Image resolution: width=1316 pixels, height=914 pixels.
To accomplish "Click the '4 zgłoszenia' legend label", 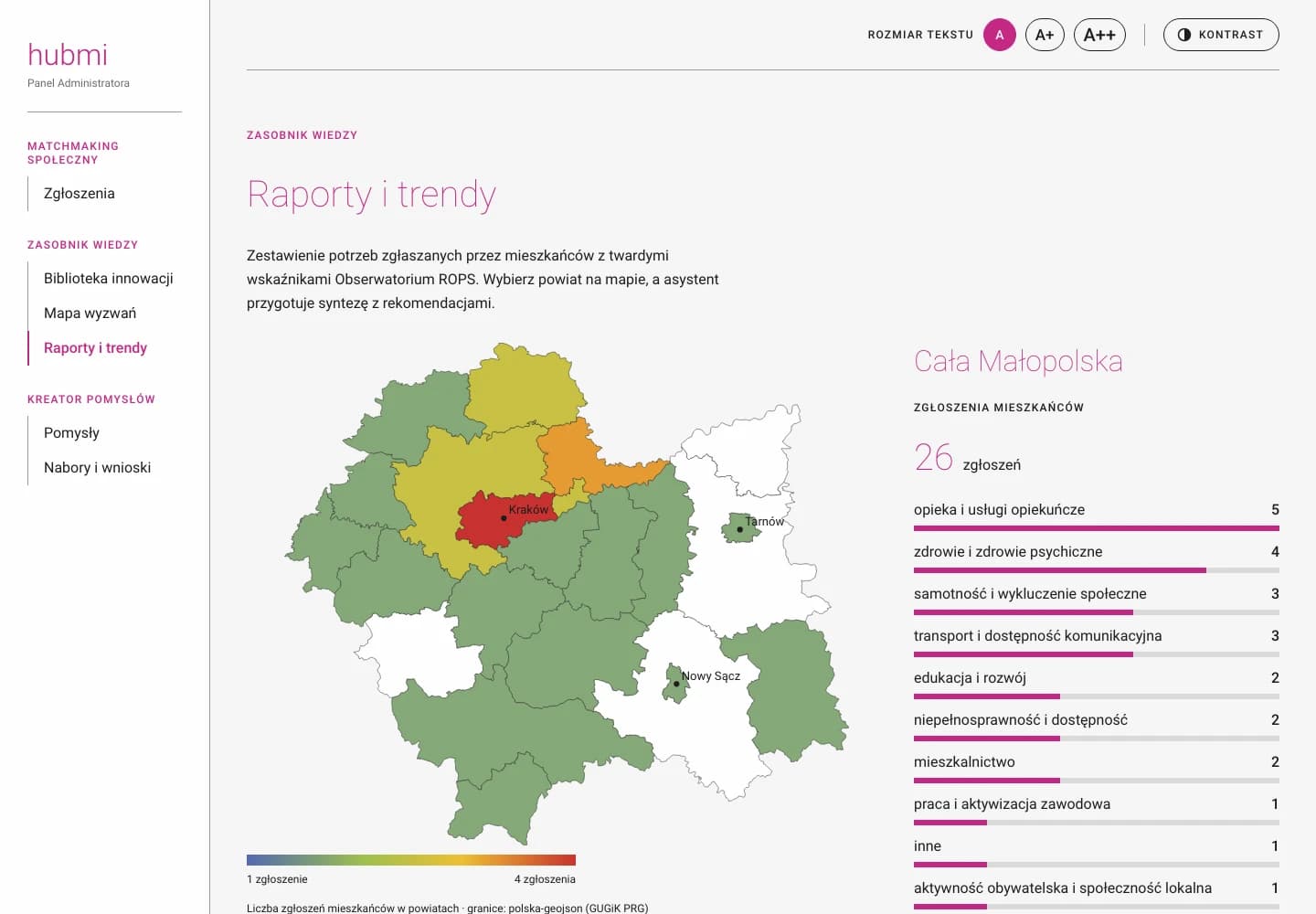I will coord(545,879).
